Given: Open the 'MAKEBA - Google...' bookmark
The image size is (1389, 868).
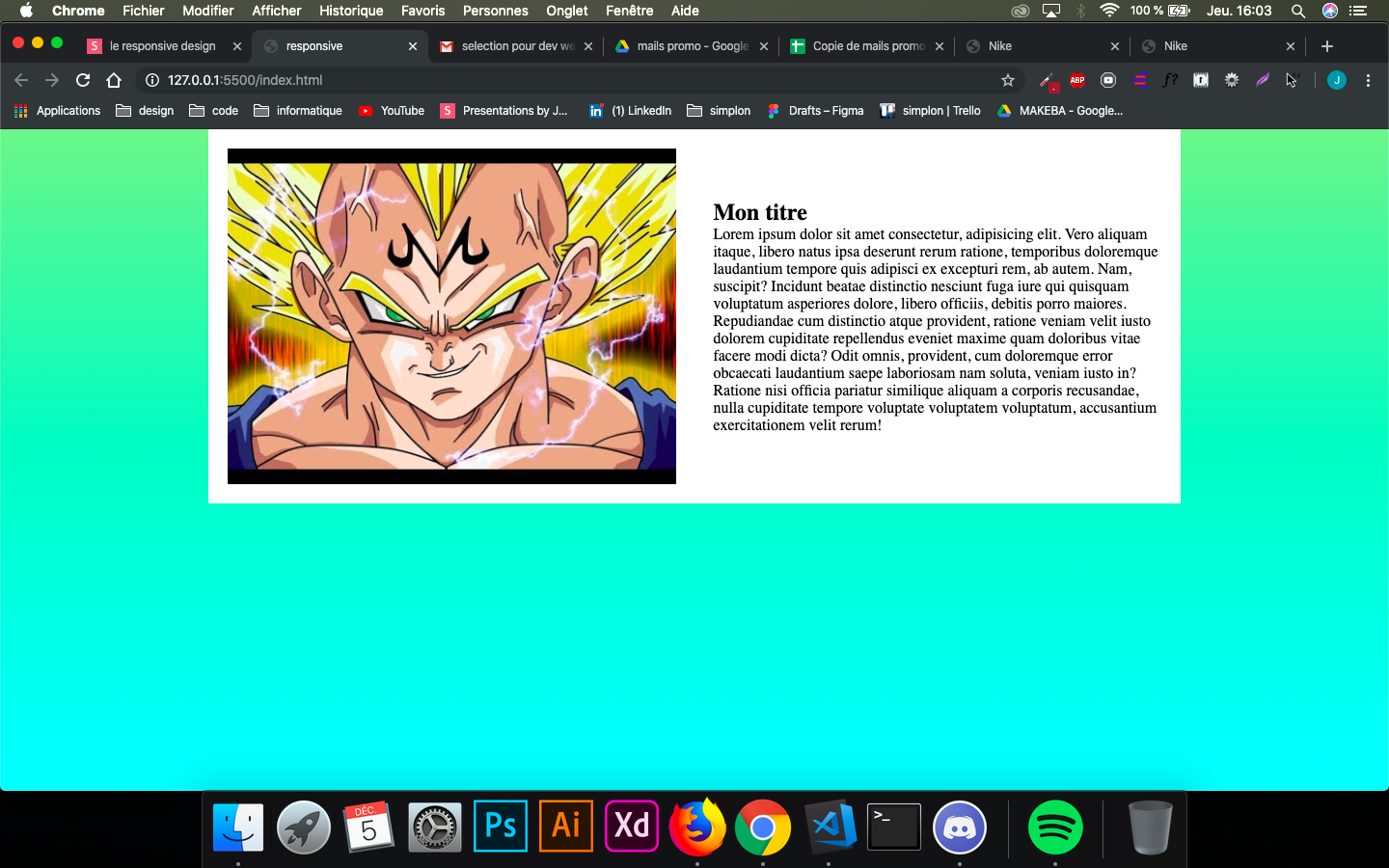Looking at the screenshot, I should [x=1060, y=111].
